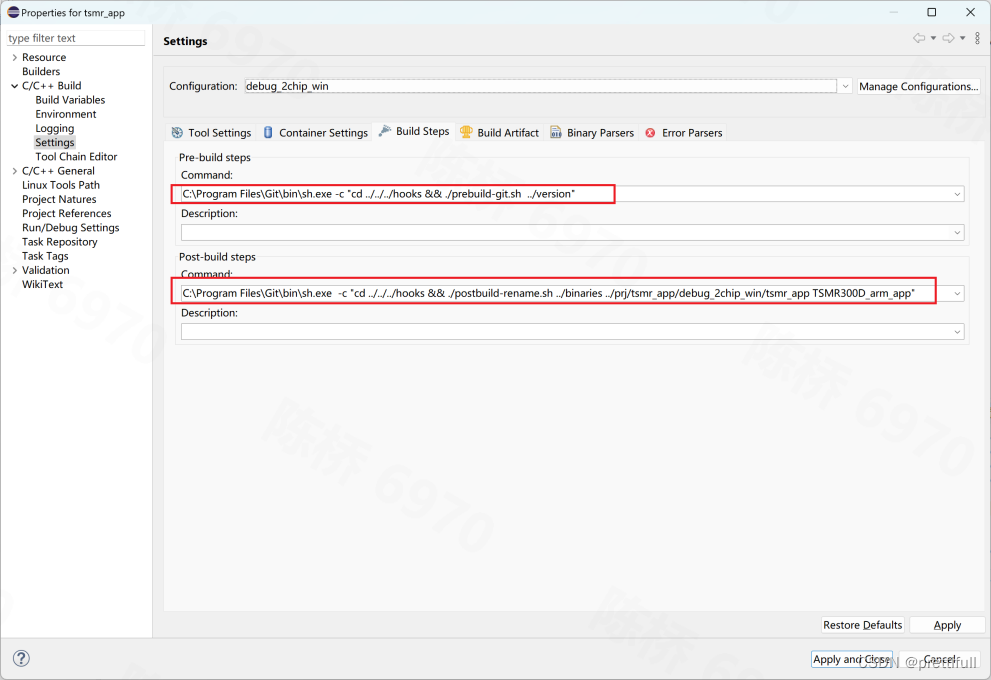Select Settings in the tree
Viewport: 991px width, 680px height.
click(54, 143)
